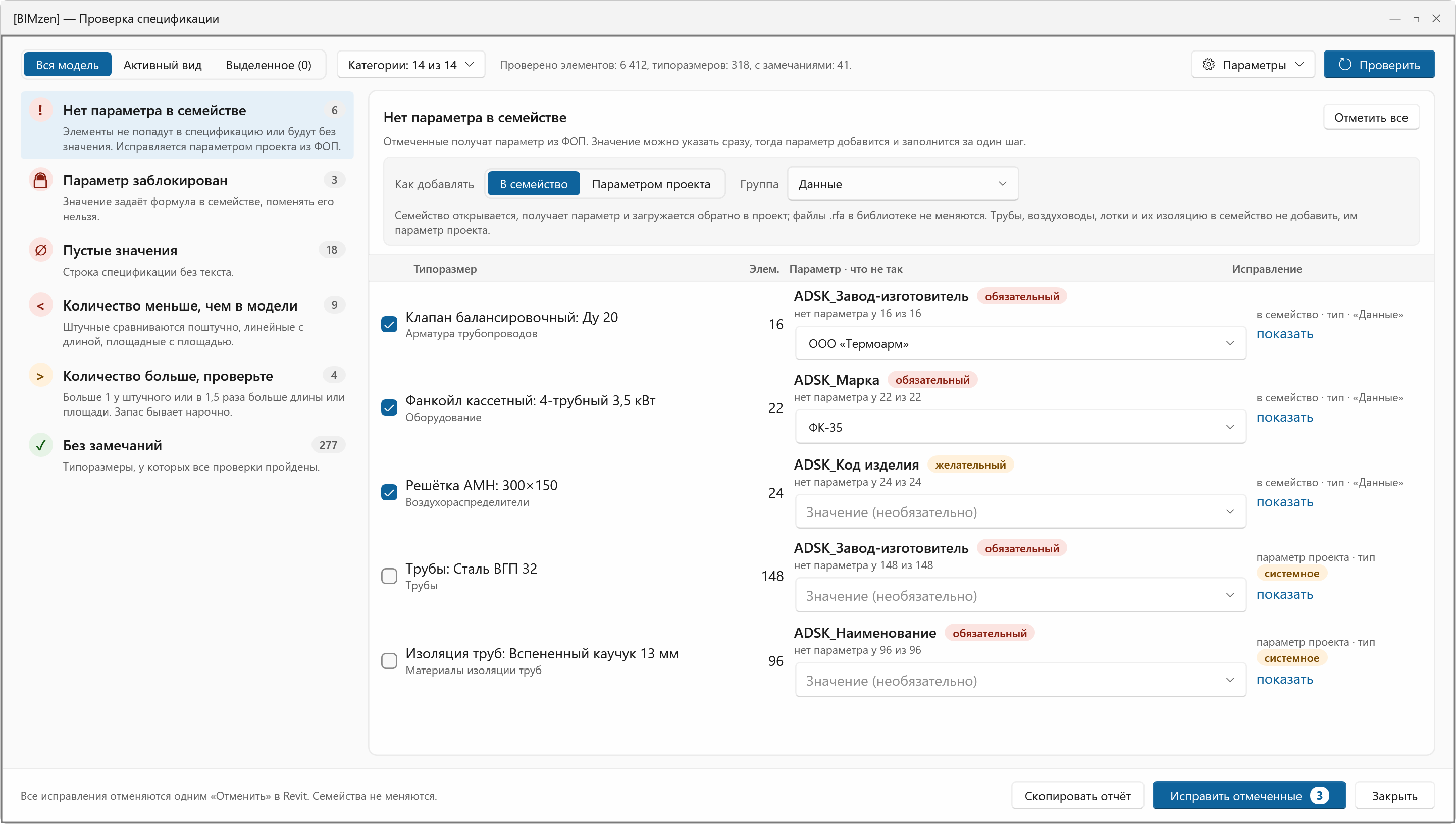Open «Пустые значения» issue category
1456x824 pixels.
187,261
